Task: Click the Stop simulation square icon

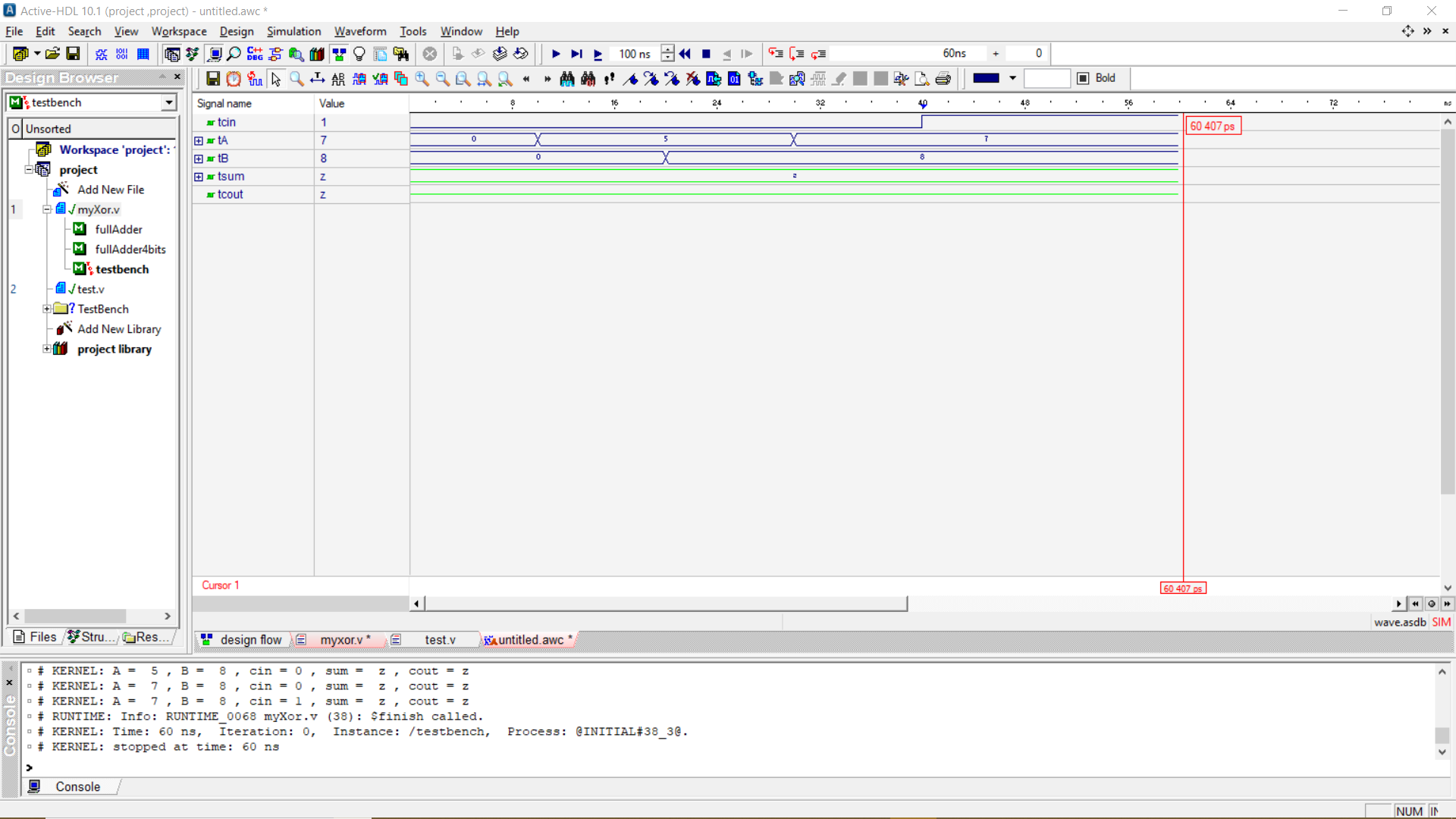Action: [x=706, y=54]
